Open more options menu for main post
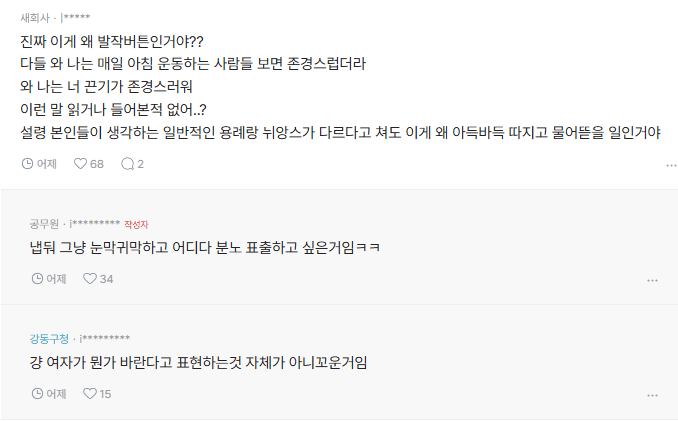The width and height of the screenshot is (678, 421). [x=671, y=165]
